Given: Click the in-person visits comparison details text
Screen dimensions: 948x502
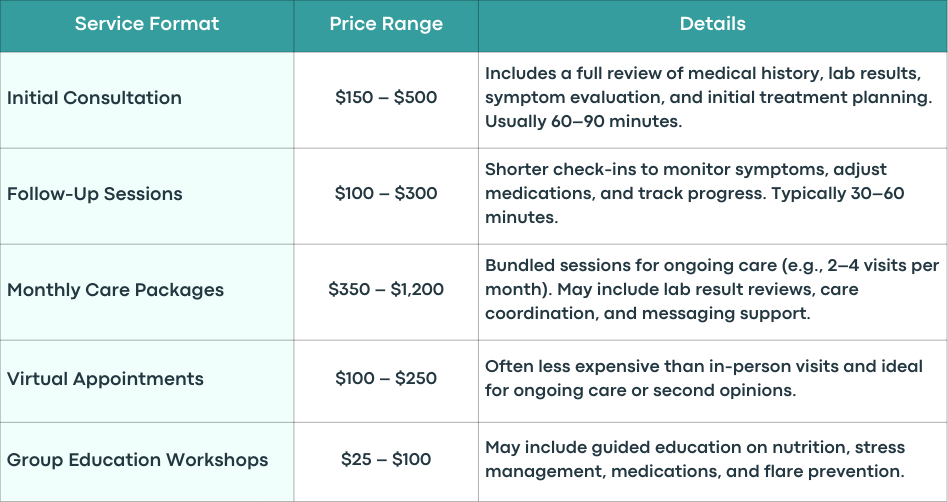Looking at the screenshot, I should (704, 379).
